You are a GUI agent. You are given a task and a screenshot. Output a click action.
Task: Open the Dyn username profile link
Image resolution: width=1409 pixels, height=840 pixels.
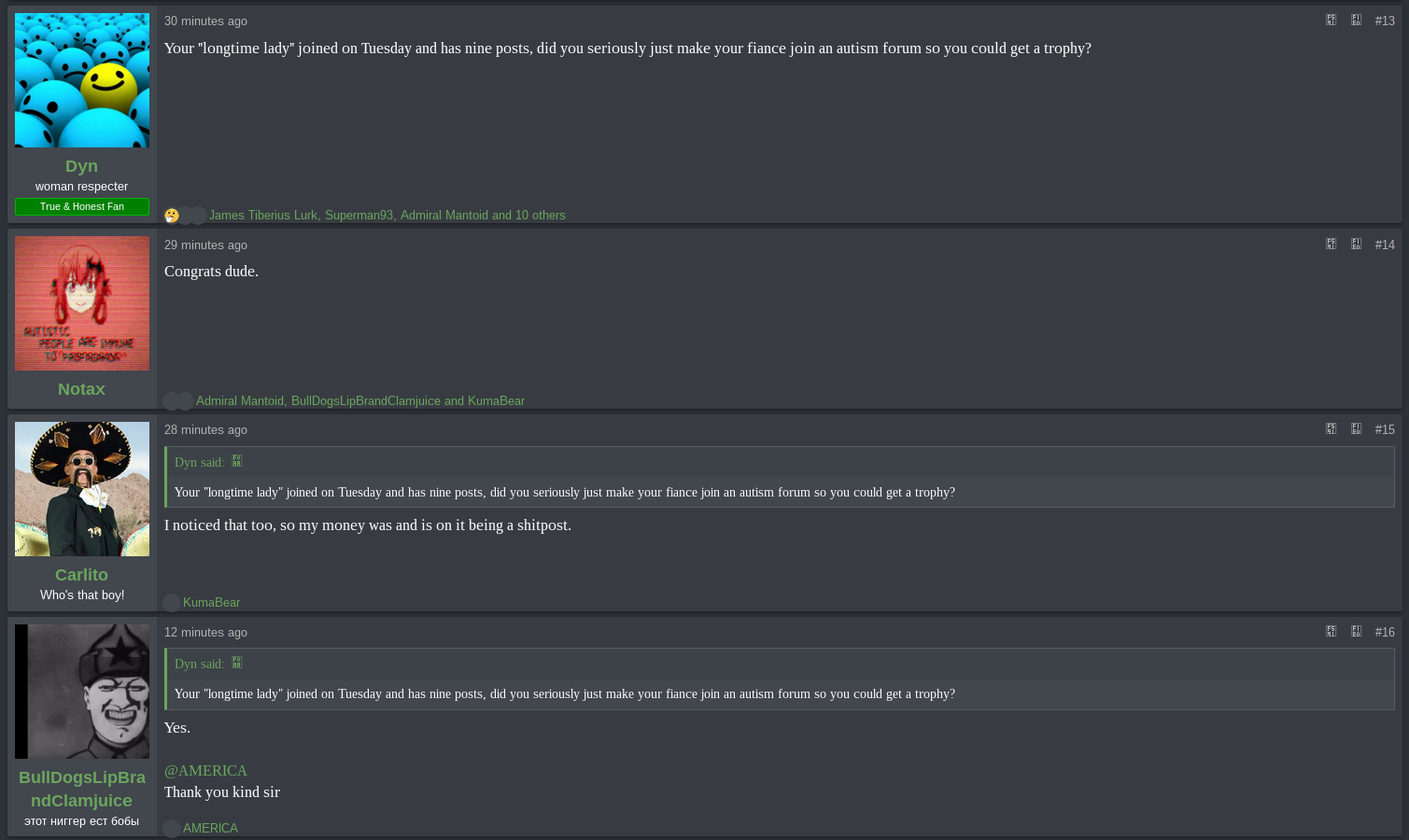(81, 166)
